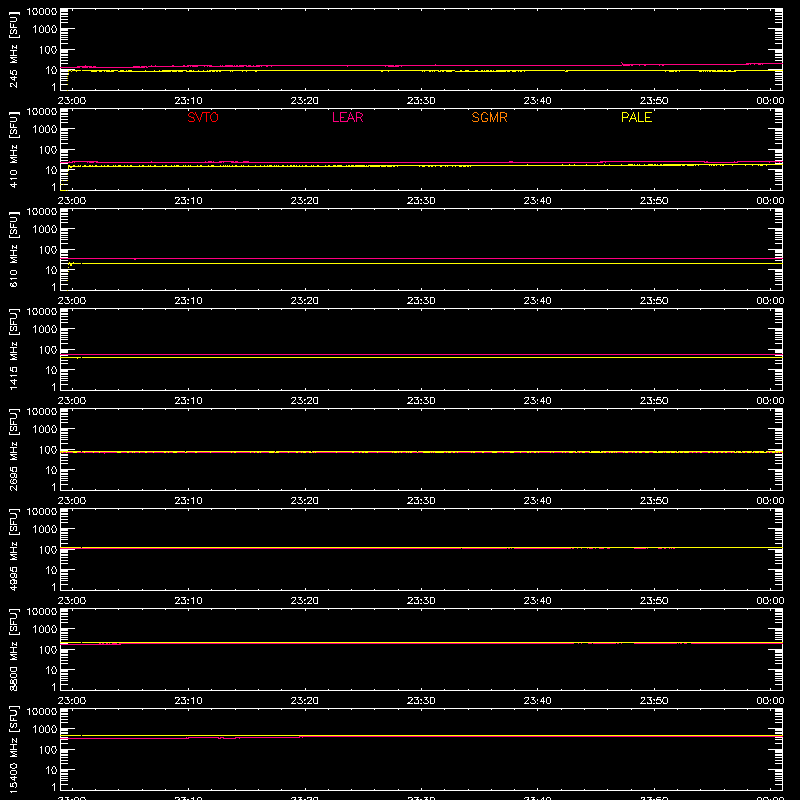Click 23:10 time label under 610 MHz plot

point(188,301)
